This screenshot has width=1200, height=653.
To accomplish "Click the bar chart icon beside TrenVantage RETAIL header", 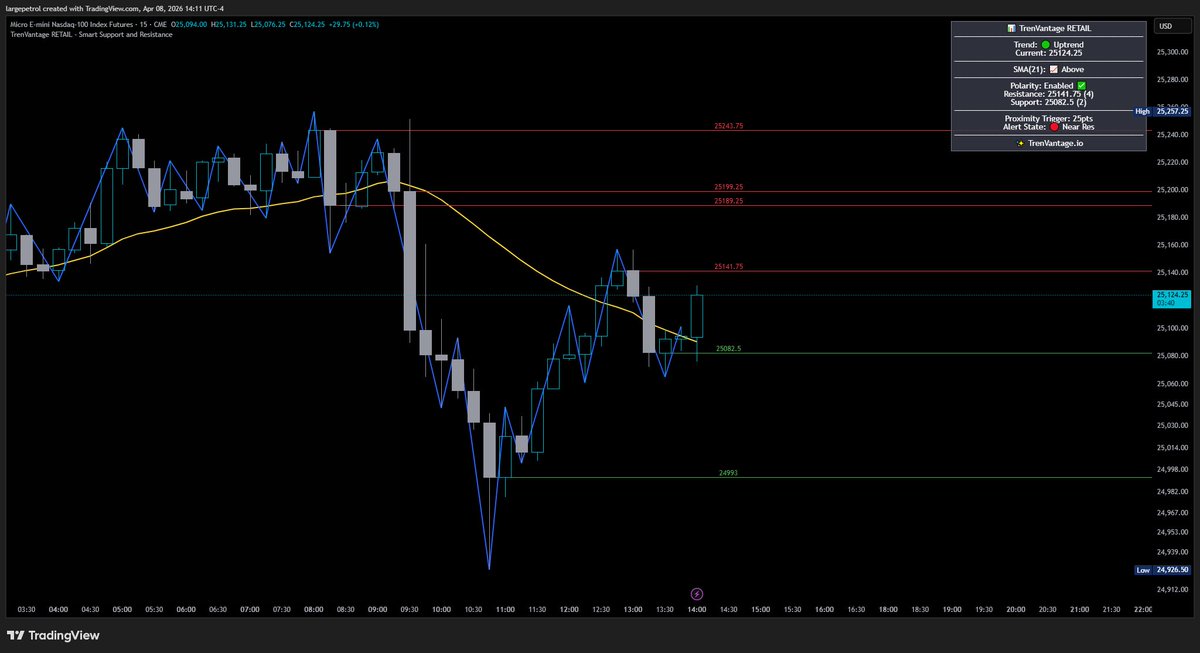I will pos(1010,29).
